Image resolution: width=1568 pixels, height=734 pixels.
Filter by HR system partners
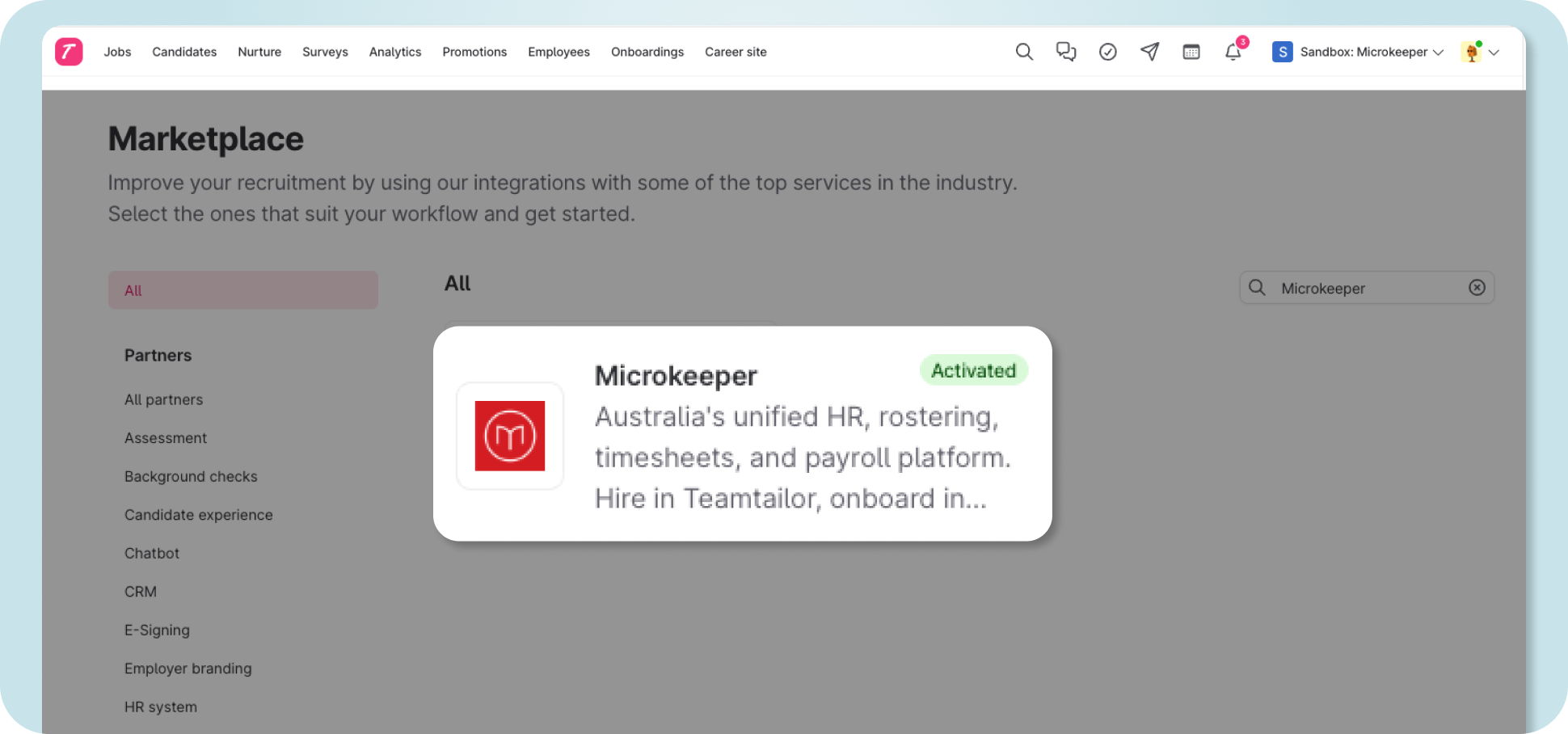(161, 707)
